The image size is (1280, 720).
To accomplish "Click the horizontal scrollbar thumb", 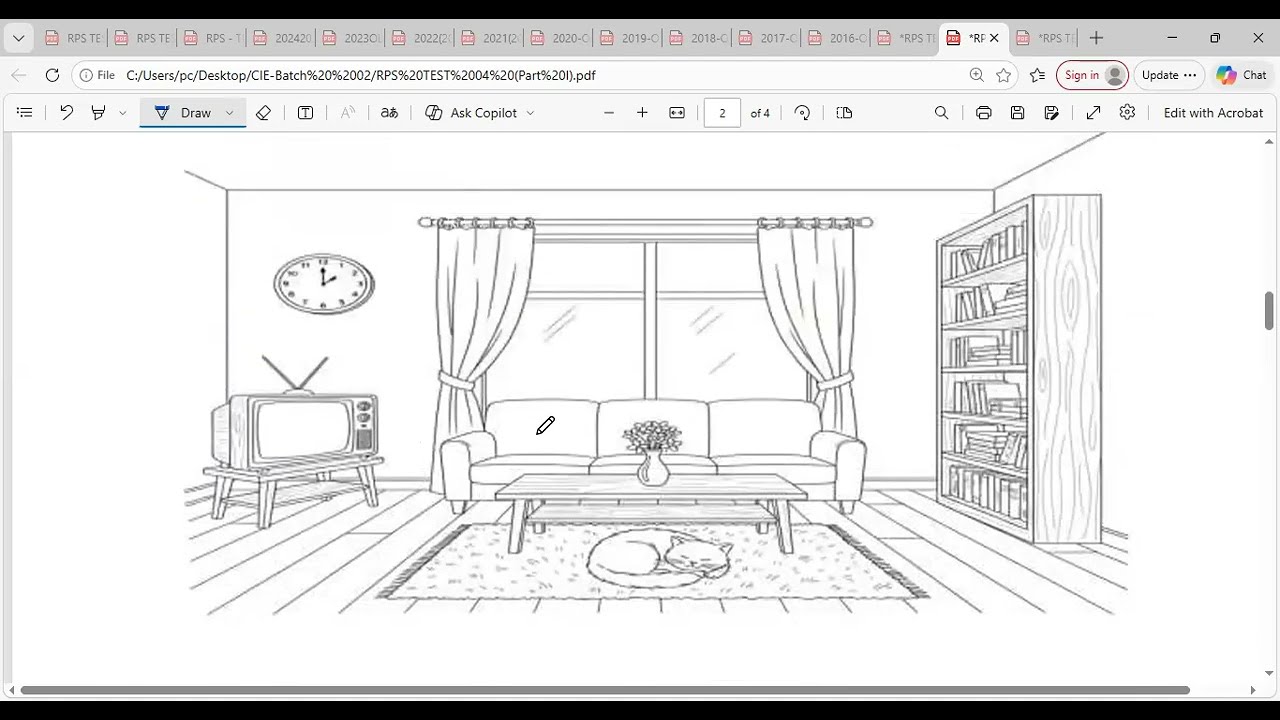I will [605, 690].
